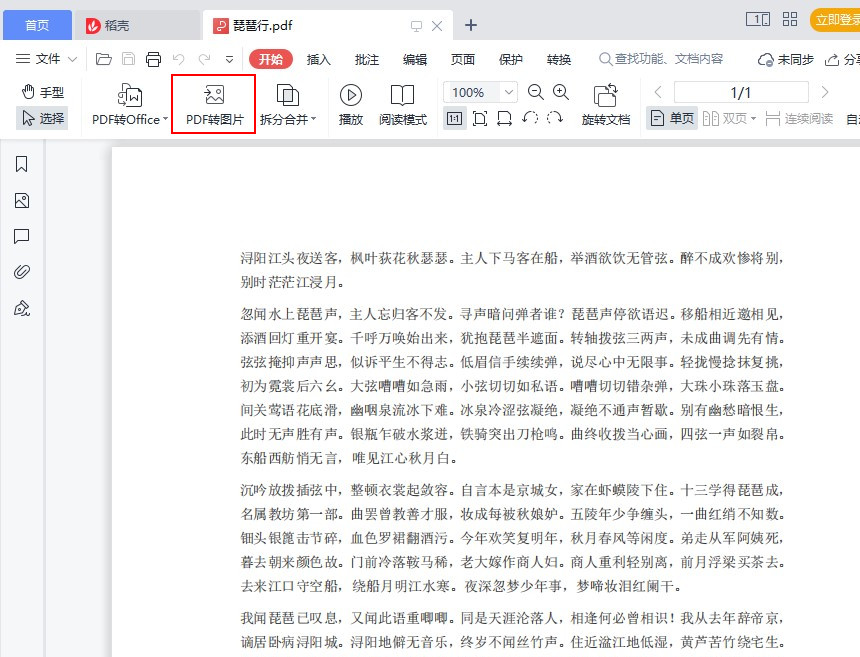Click the attachment icon in the sidebar

22,272
